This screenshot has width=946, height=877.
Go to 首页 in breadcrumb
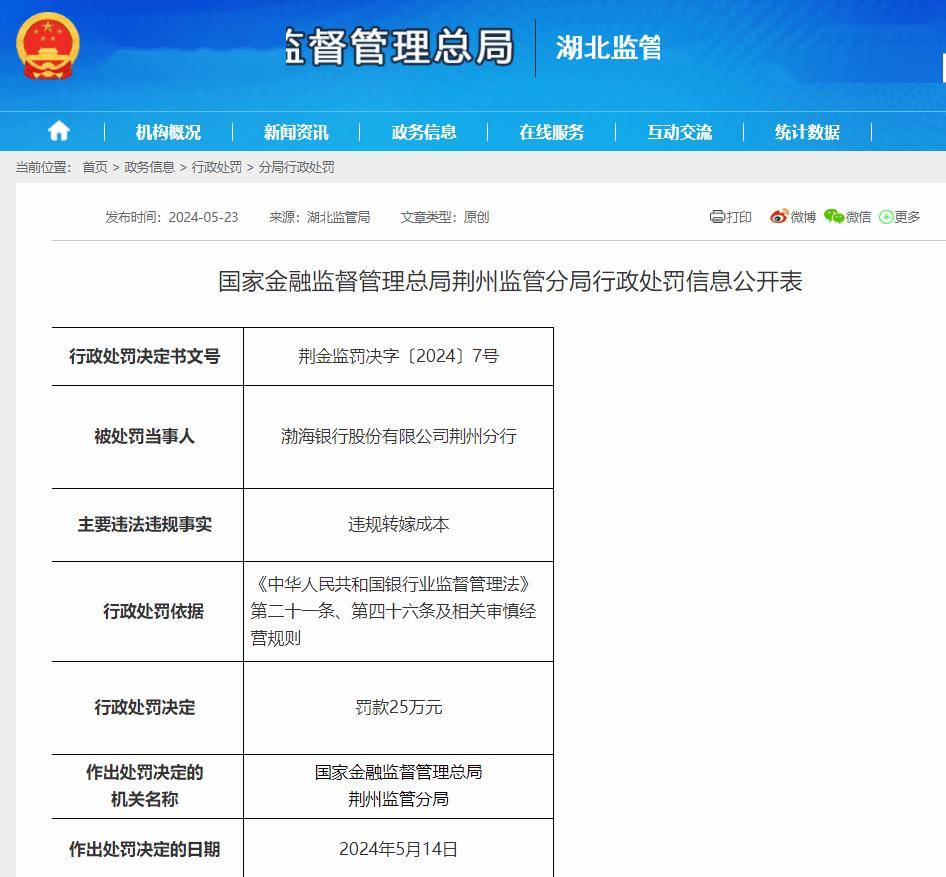coord(95,167)
